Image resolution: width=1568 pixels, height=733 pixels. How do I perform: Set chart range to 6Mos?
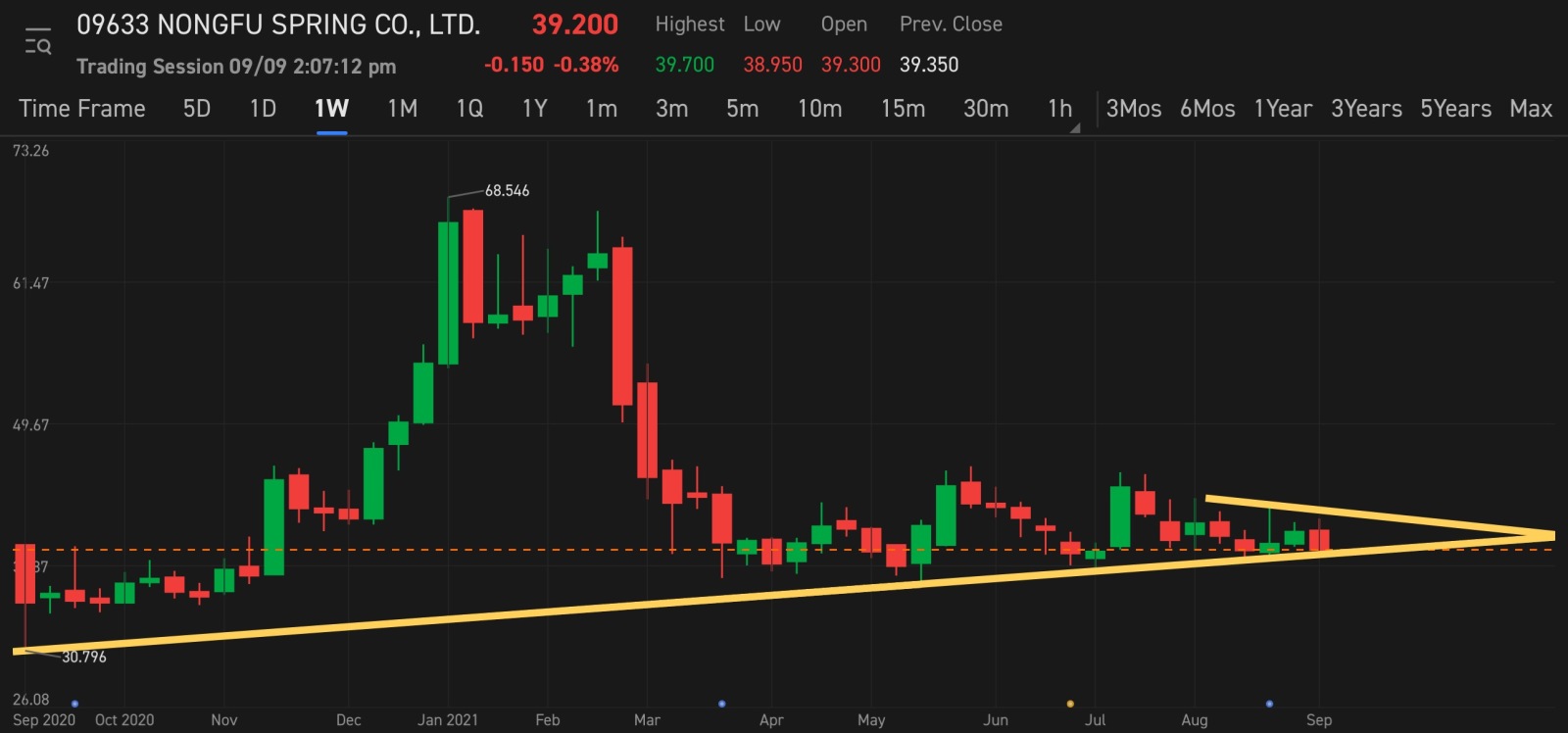pos(1207,109)
